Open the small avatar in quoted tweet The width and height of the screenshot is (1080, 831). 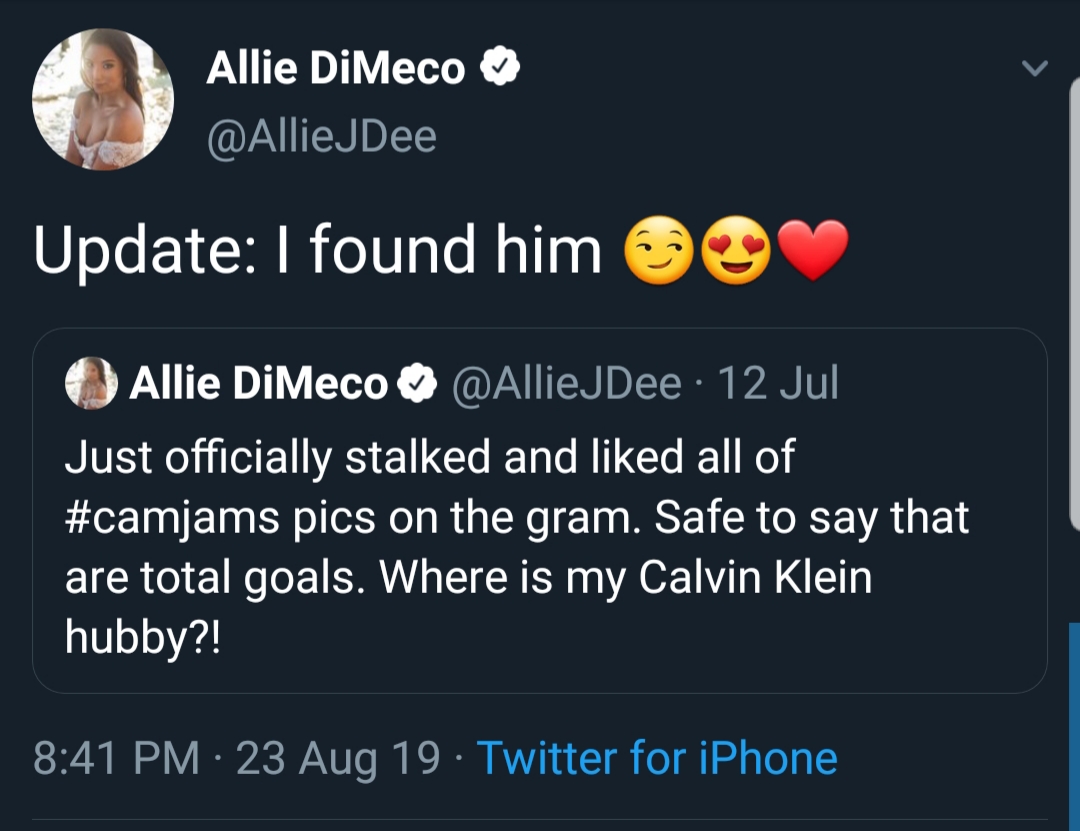pyautogui.click(x=91, y=382)
